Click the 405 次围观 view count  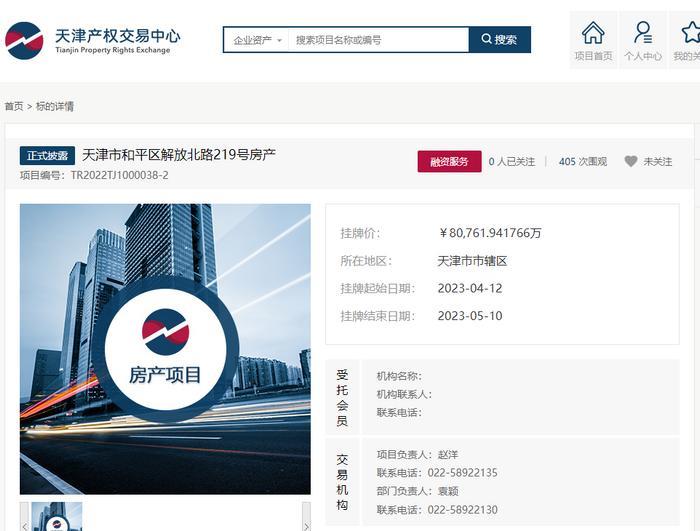pos(582,161)
